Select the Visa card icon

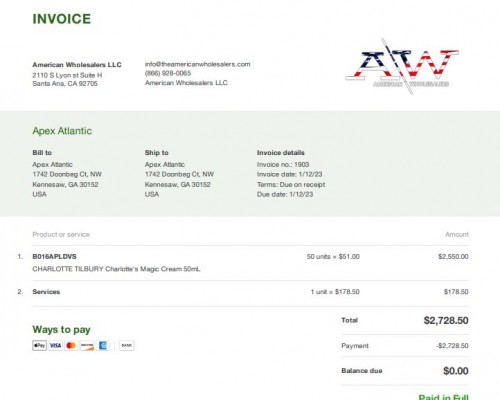(55, 345)
